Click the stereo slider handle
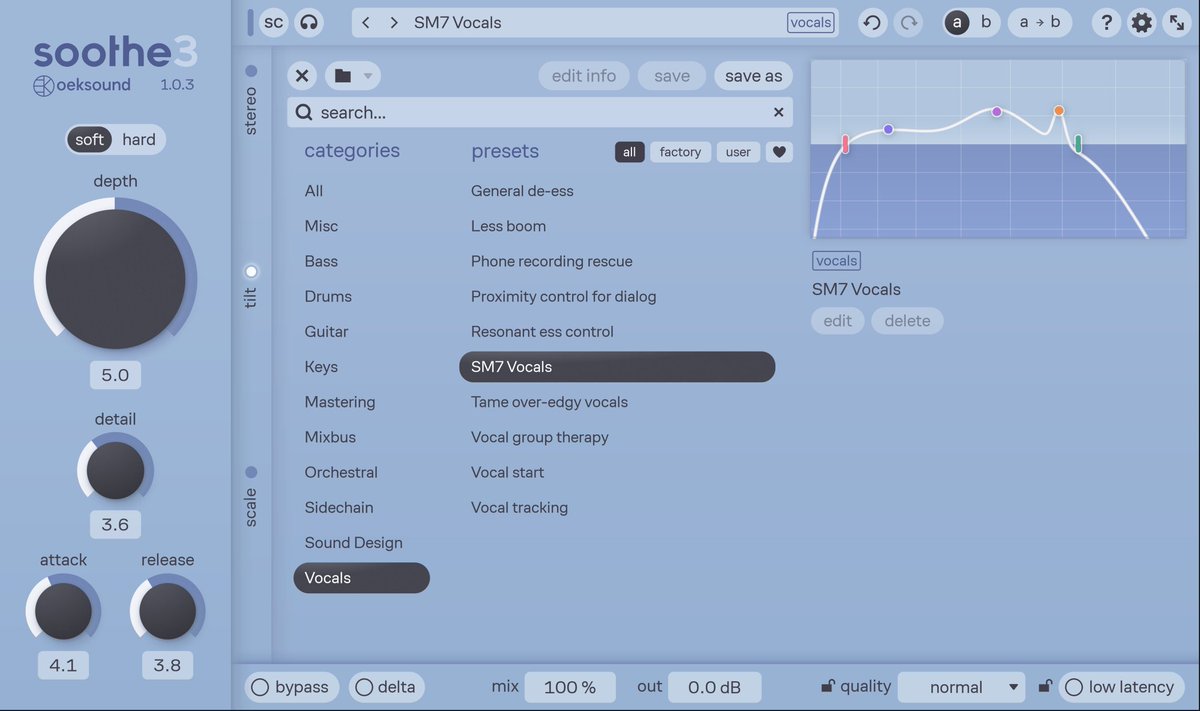This screenshot has width=1200, height=711. click(251, 71)
